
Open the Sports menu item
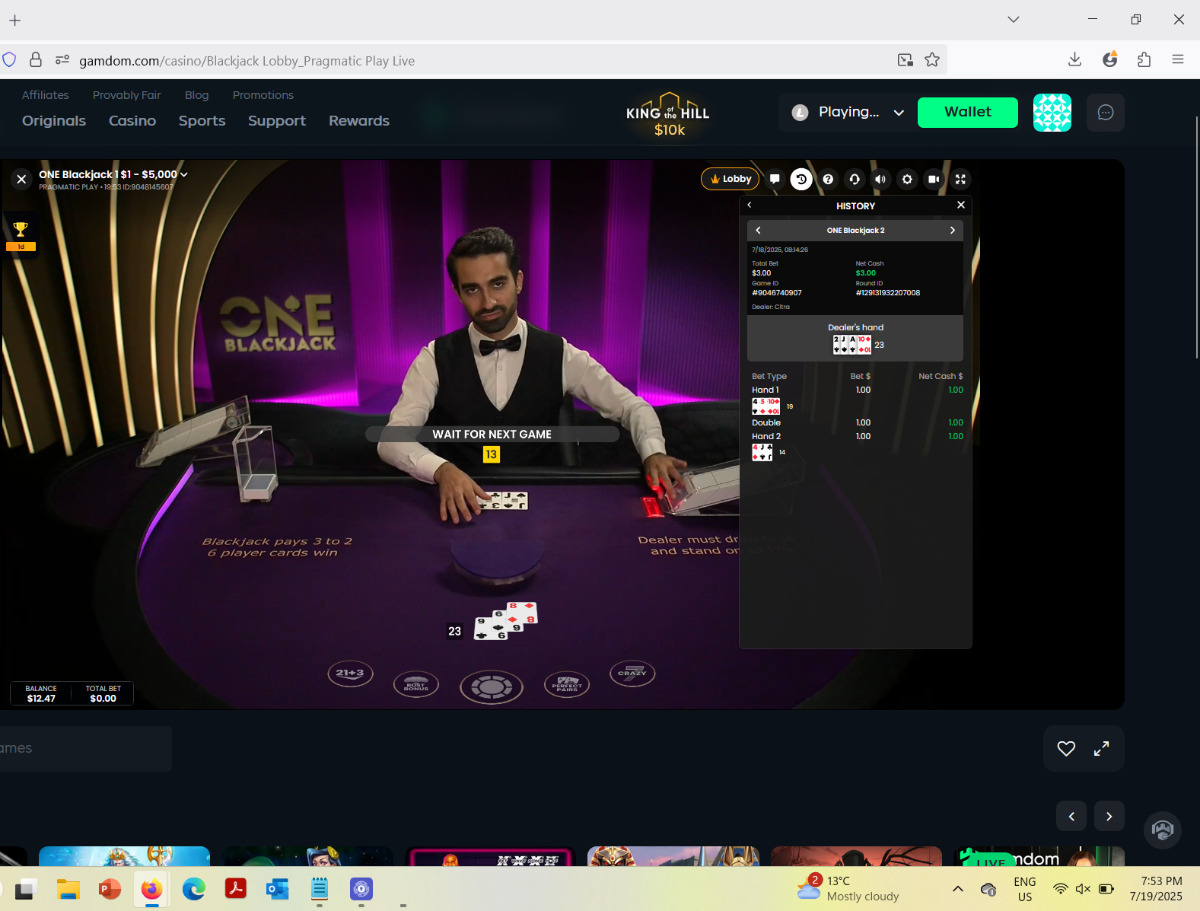pos(202,121)
